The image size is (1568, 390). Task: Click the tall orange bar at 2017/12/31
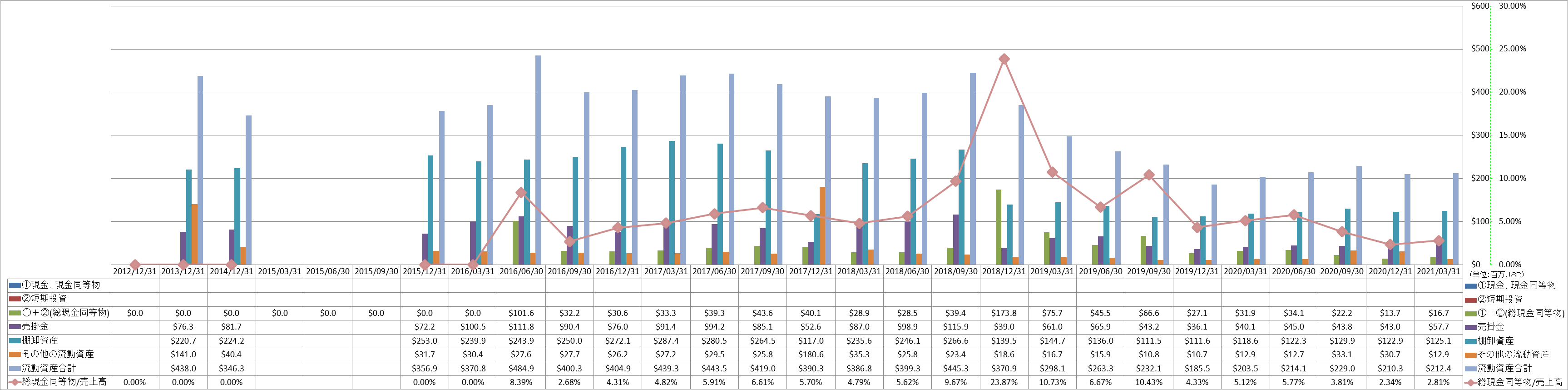pos(822,225)
